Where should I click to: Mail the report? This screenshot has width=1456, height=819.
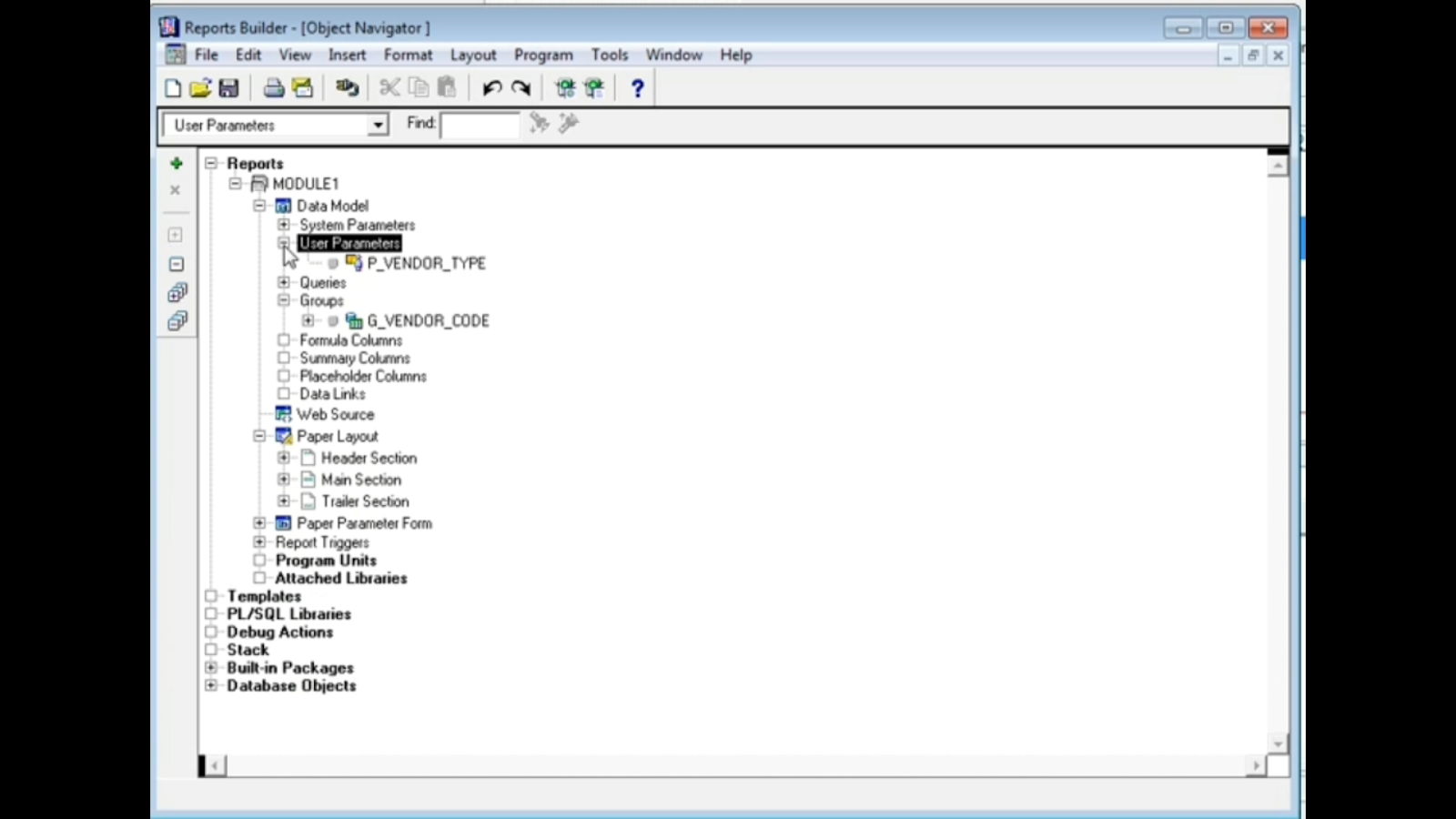click(x=302, y=86)
